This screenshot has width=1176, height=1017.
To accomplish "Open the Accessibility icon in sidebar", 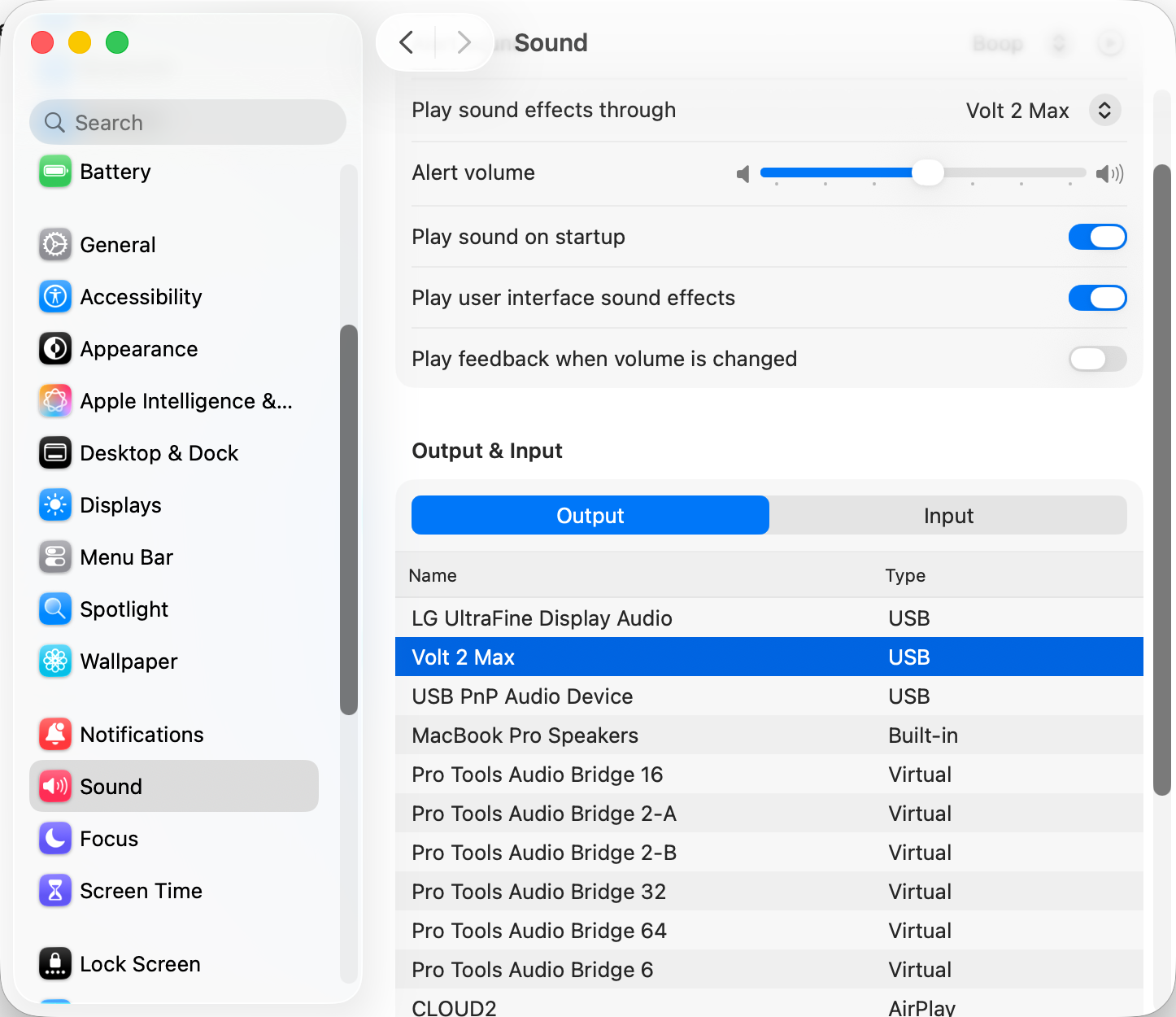I will (55, 297).
